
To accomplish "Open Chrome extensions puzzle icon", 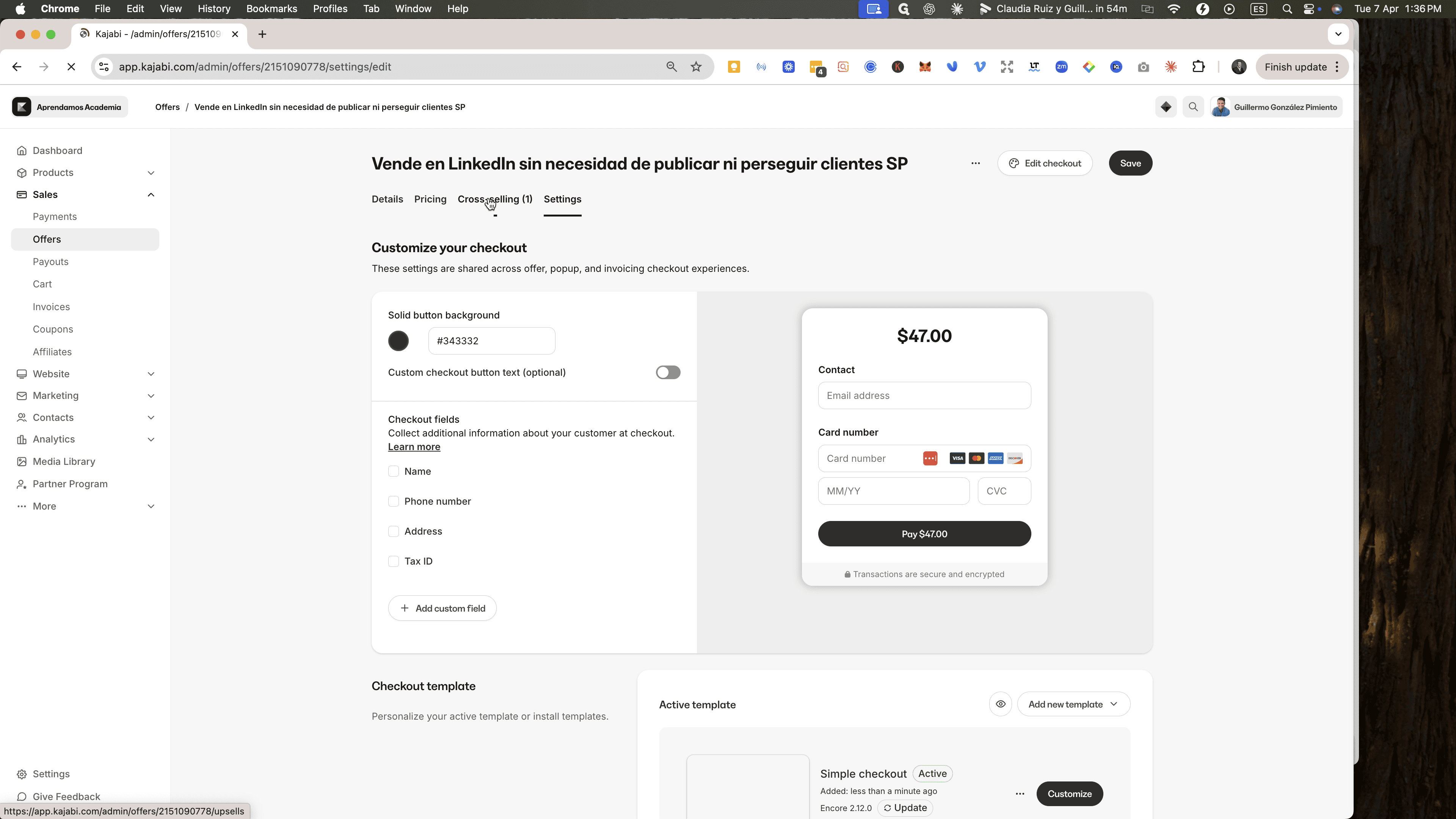I will pos(1198,67).
